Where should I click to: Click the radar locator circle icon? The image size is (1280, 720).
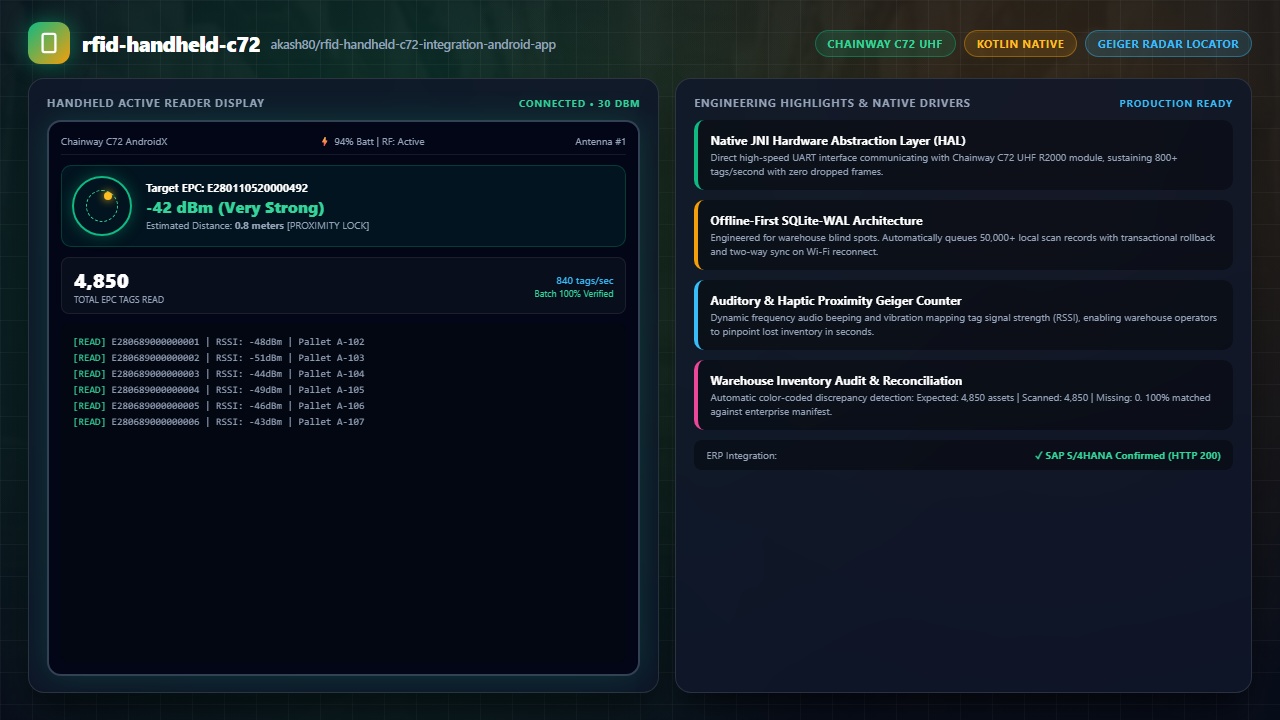tap(102, 206)
